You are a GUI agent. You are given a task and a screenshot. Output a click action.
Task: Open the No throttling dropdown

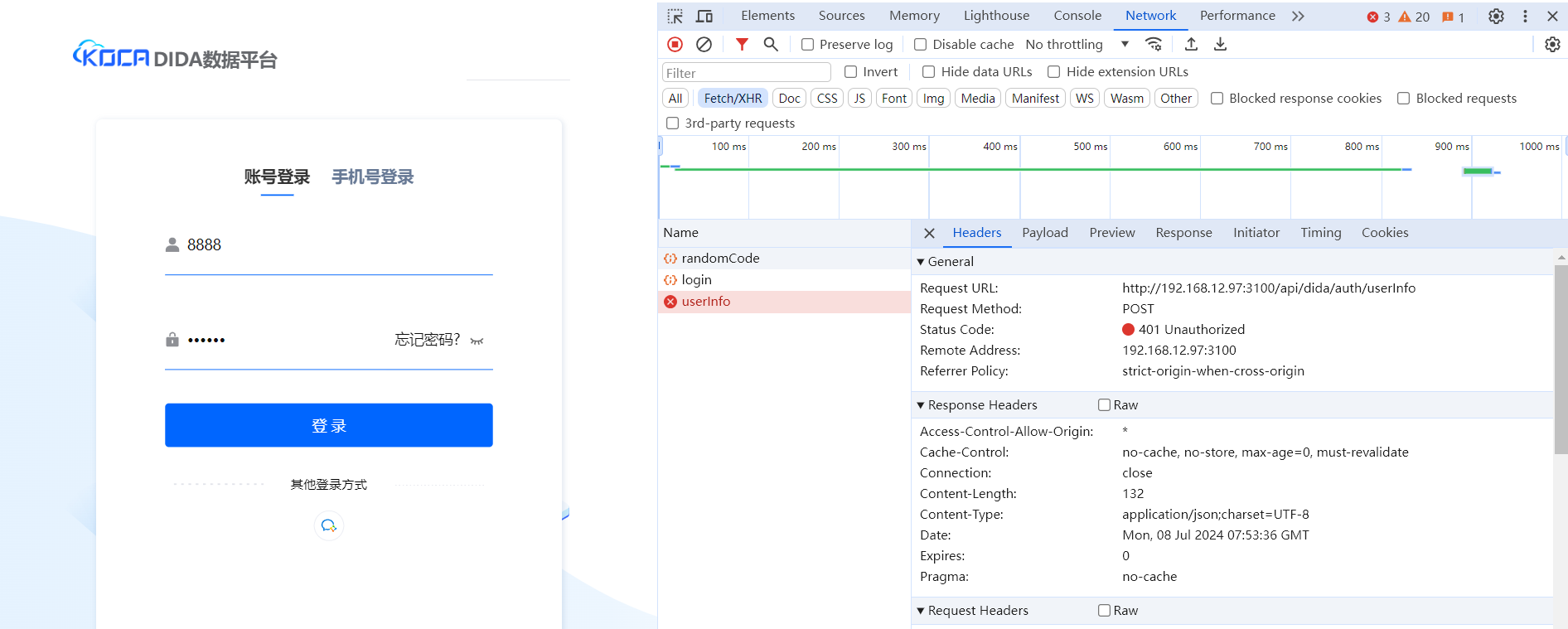[x=1077, y=45]
